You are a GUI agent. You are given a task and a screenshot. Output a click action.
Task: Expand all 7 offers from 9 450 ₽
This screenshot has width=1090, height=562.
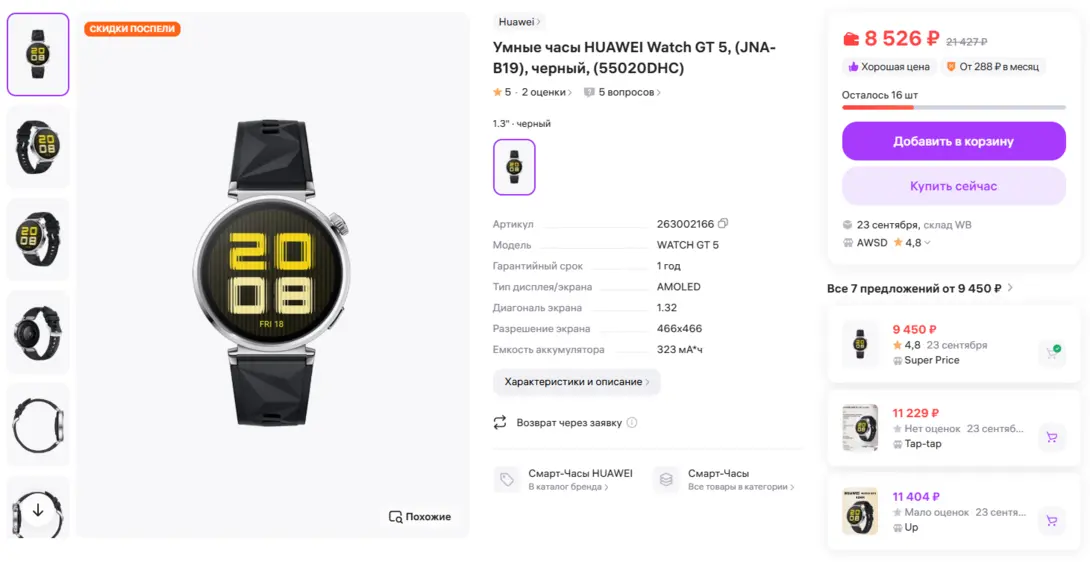[x=920, y=288]
